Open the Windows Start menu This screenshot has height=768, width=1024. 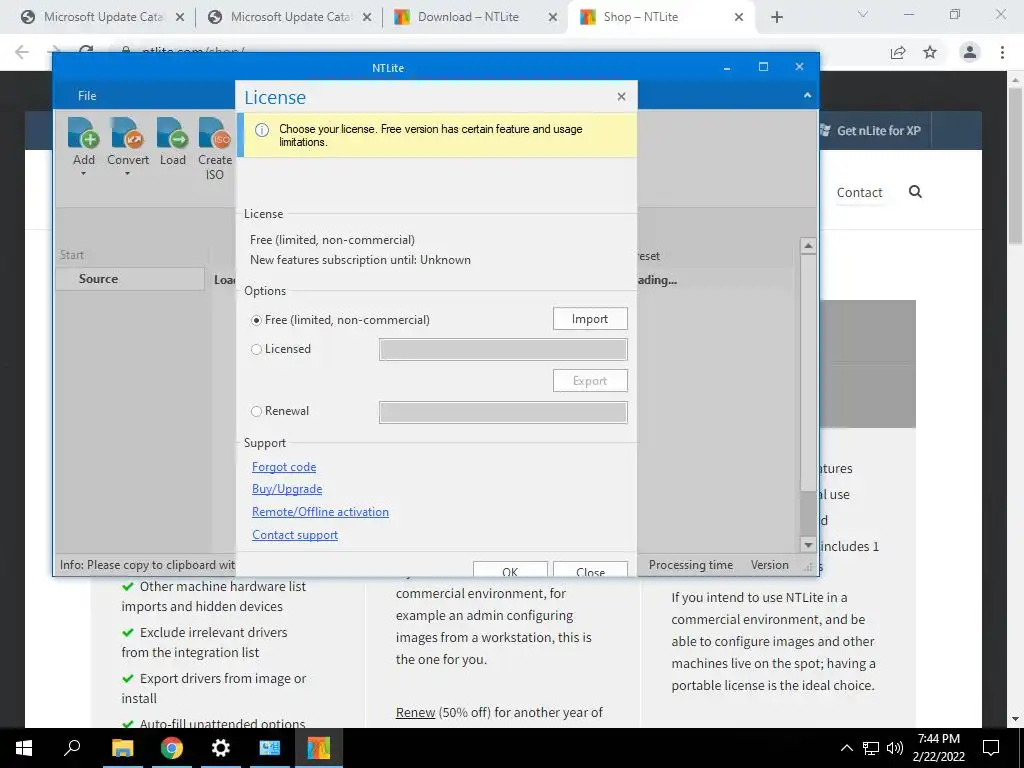coord(24,748)
